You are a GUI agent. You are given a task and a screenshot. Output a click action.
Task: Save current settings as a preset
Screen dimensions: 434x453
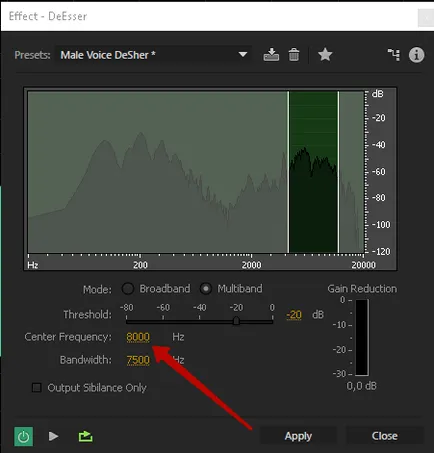click(x=271, y=55)
